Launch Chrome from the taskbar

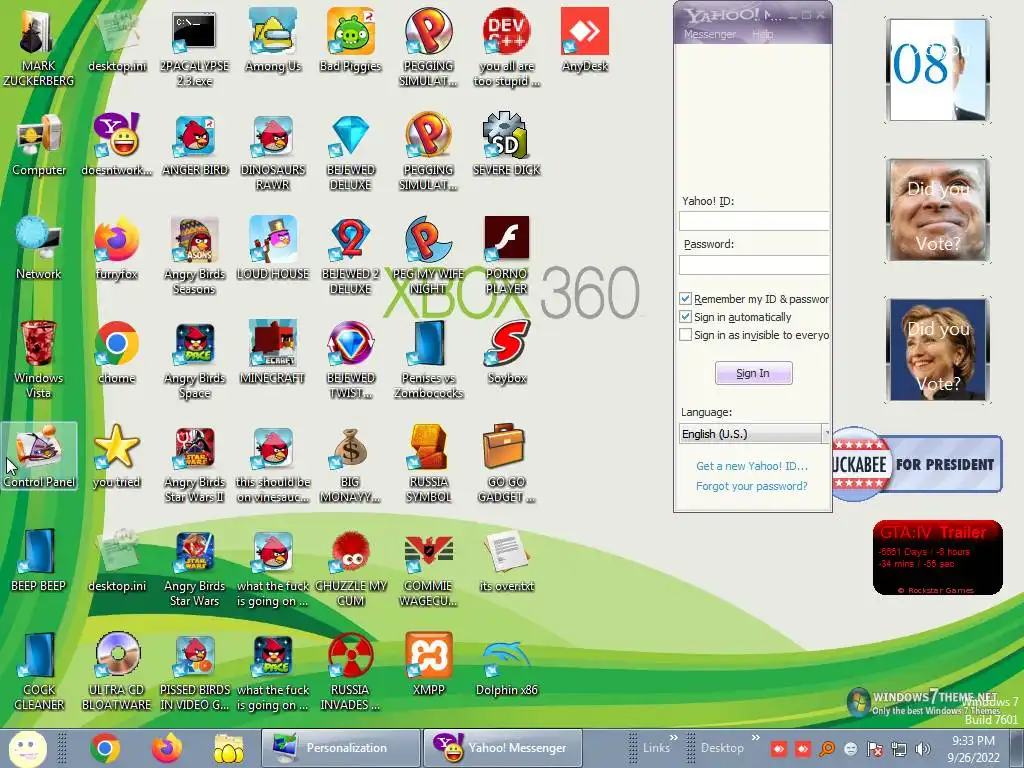coord(105,748)
